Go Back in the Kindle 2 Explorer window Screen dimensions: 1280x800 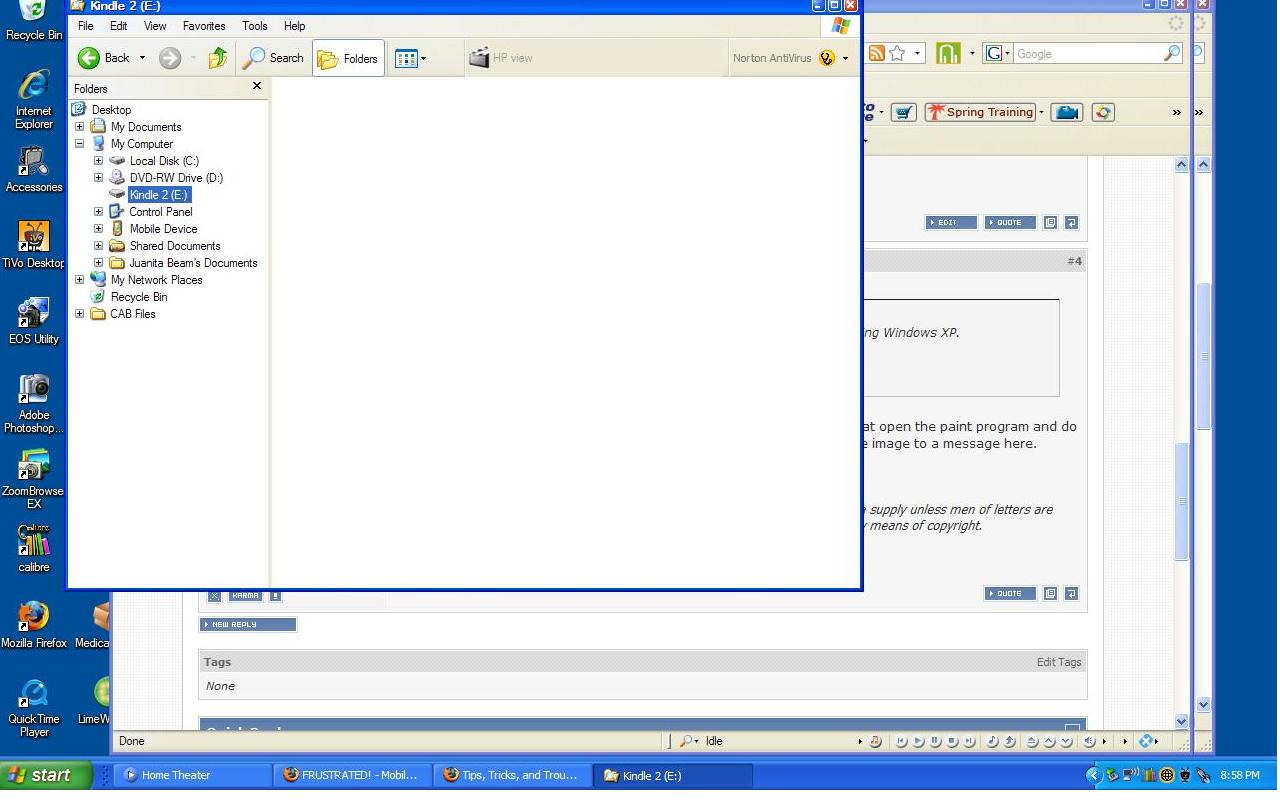tap(104, 58)
